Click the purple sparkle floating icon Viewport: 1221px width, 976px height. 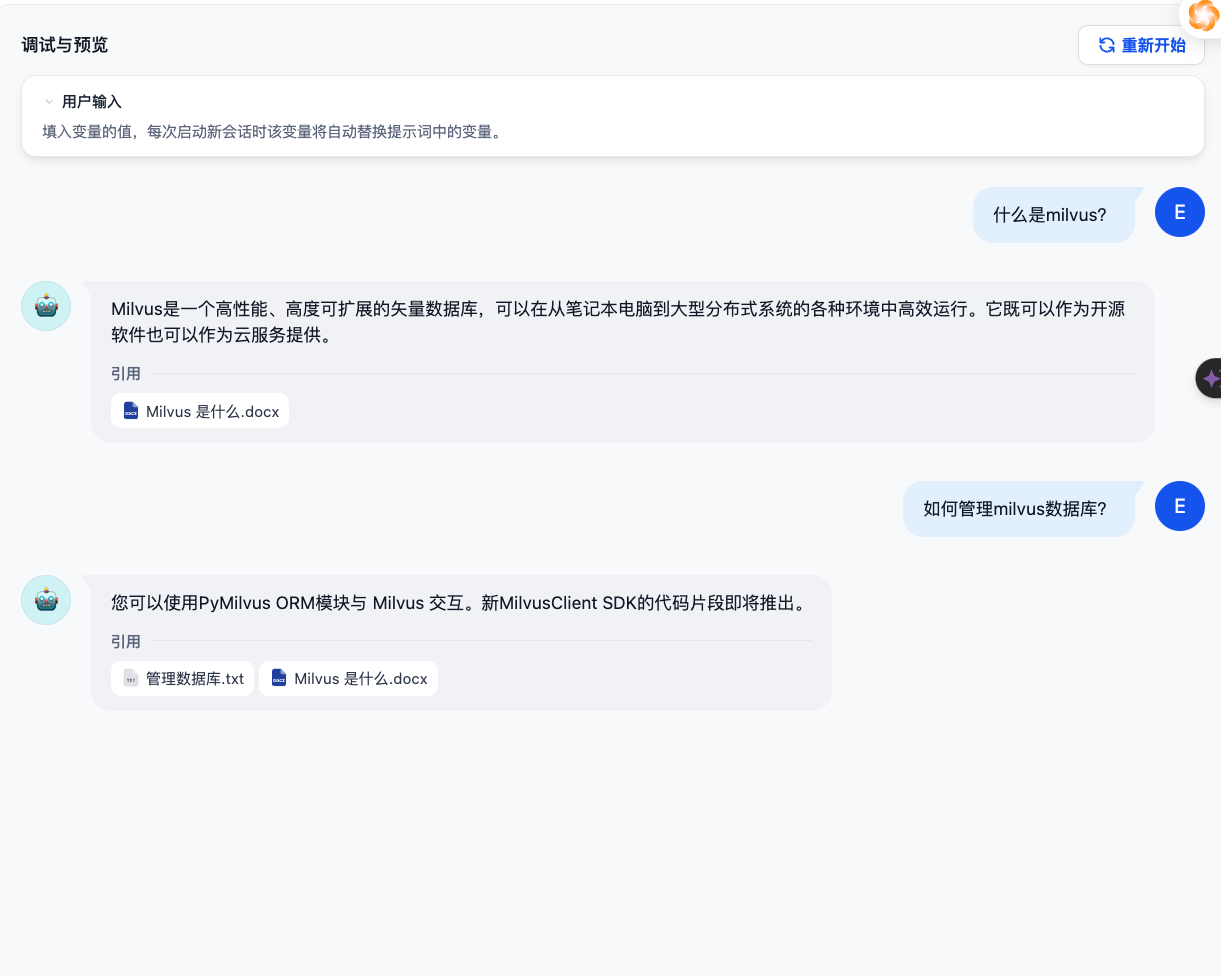coord(1210,379)
